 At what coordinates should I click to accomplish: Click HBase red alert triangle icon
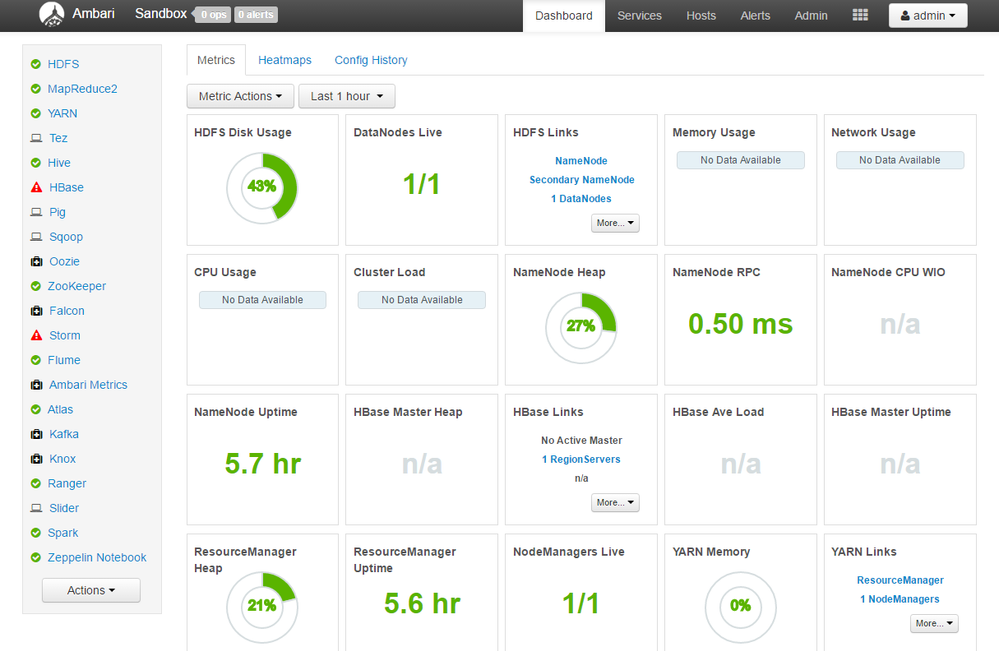point(36,187)
